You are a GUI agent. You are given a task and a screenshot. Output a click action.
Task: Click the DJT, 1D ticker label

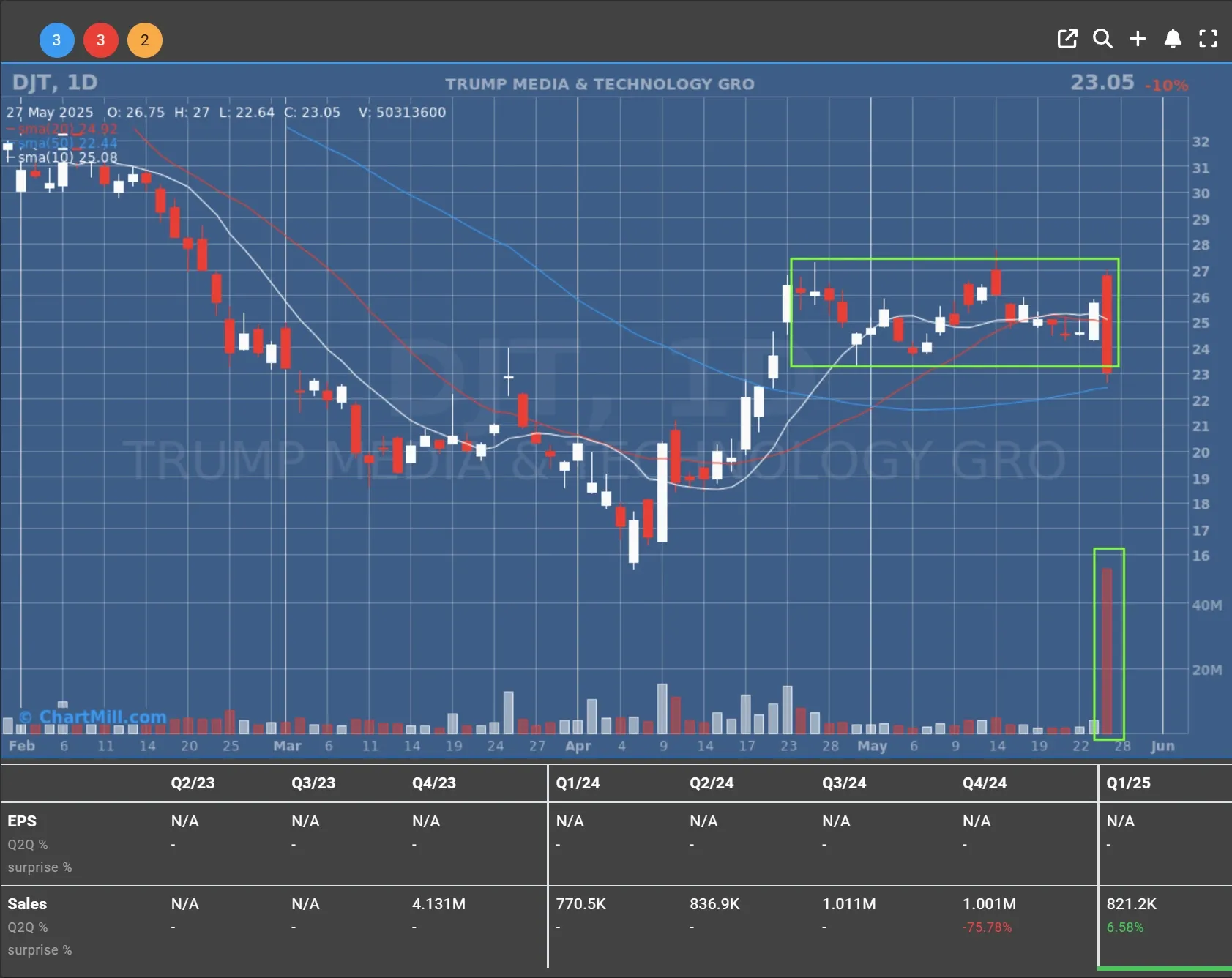click(x=55, y=83)
